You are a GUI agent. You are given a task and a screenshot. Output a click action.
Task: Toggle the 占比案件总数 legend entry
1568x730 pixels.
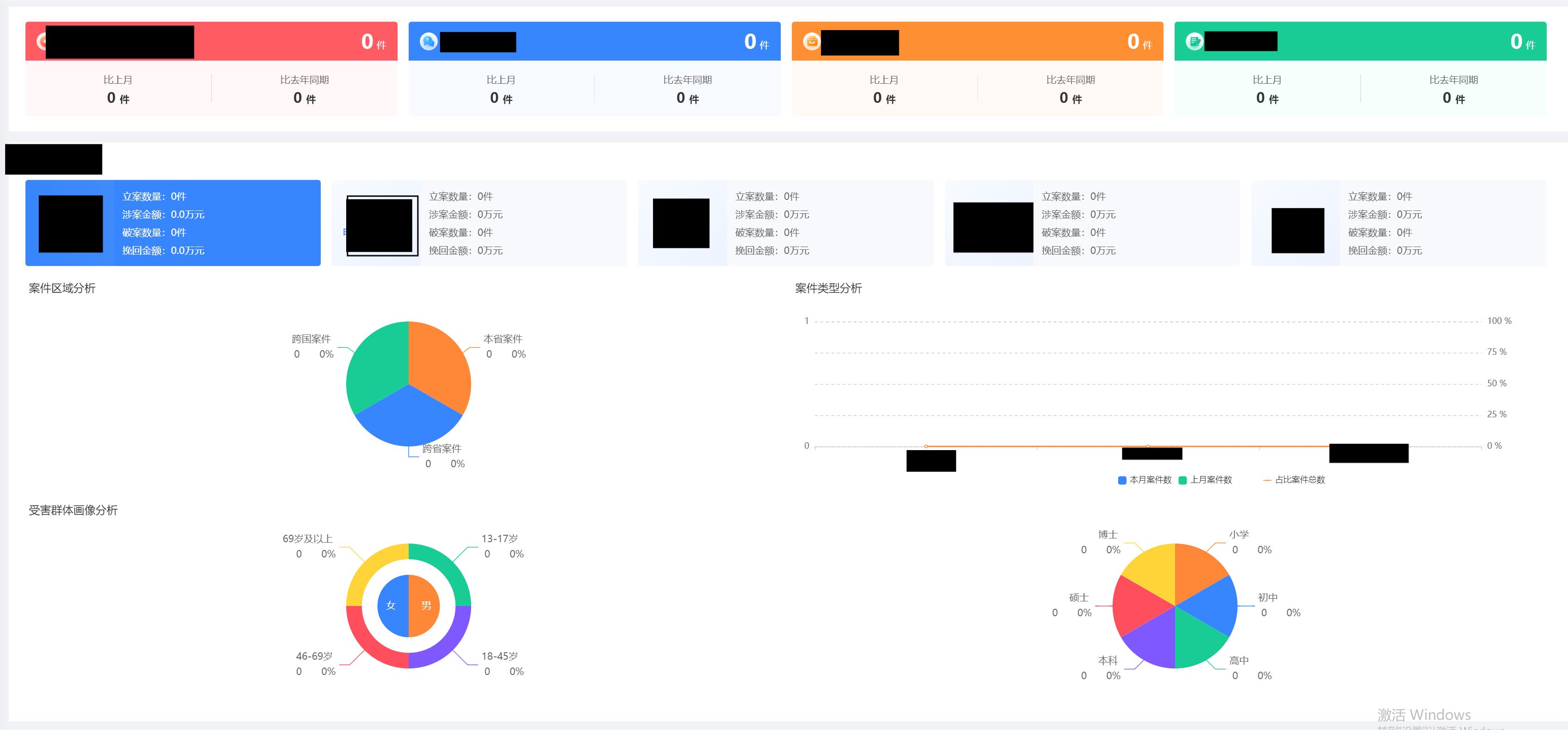1294,480
